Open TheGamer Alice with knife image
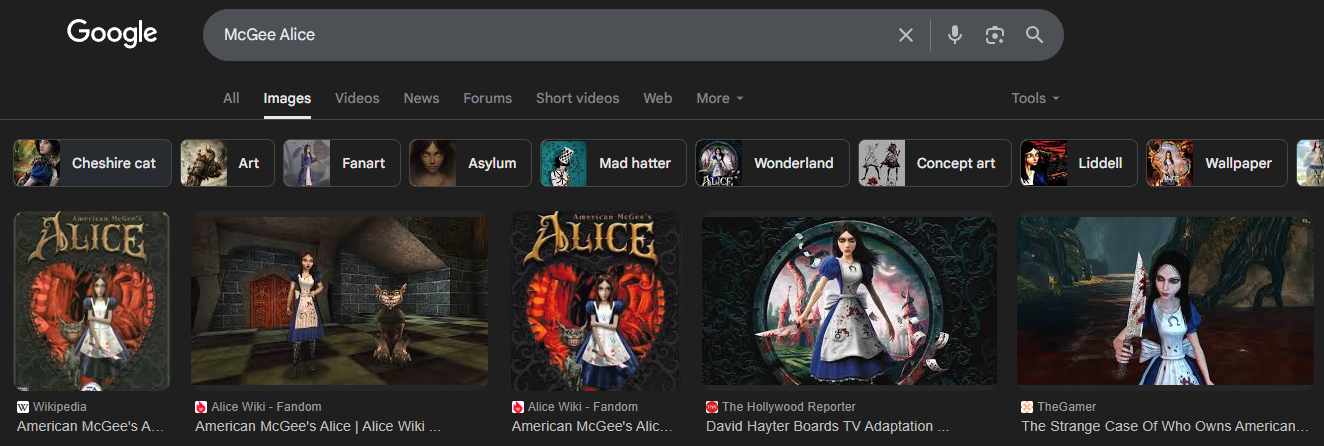The width and height of the screenshot is (1324, 446). coord(1166,300)
